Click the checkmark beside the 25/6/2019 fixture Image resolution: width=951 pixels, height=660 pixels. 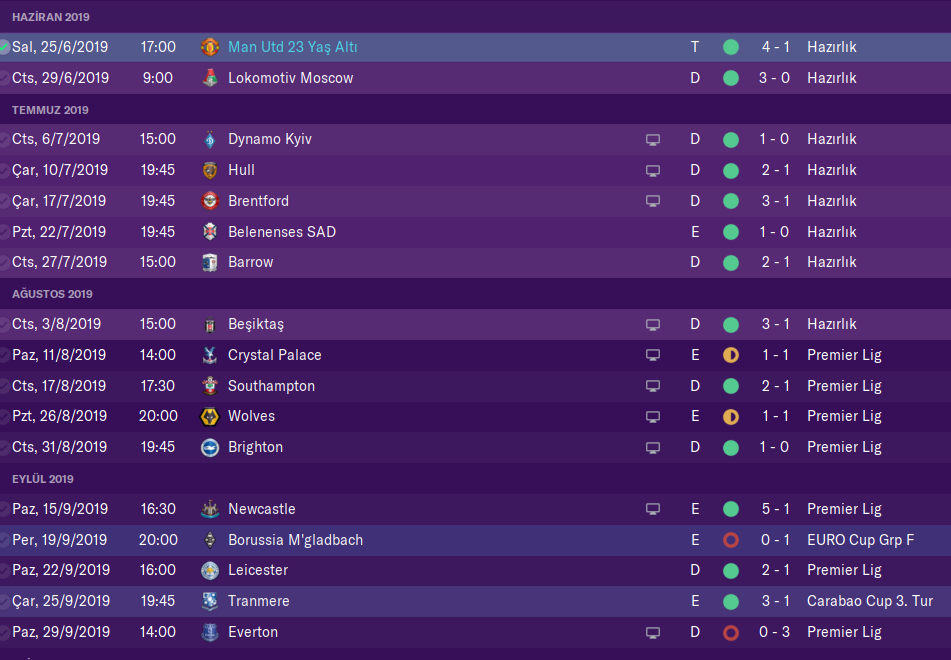[5, 47]
